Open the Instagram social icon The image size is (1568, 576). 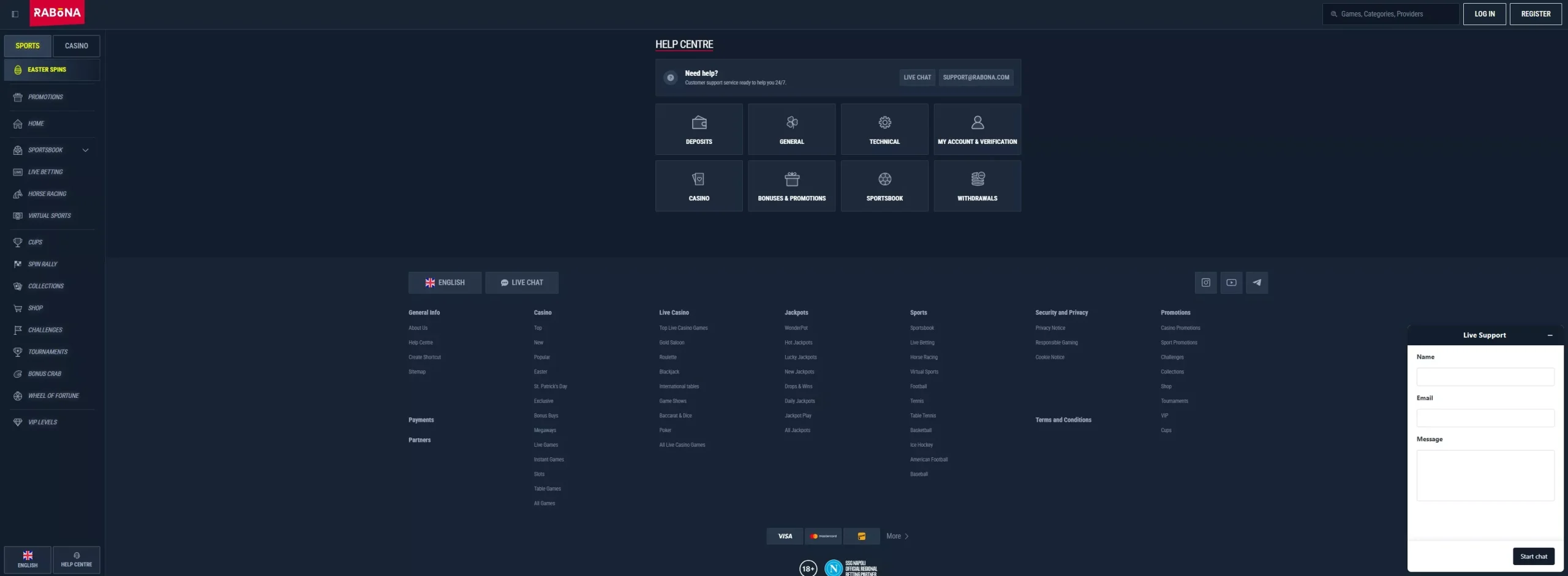(1205, 283)
